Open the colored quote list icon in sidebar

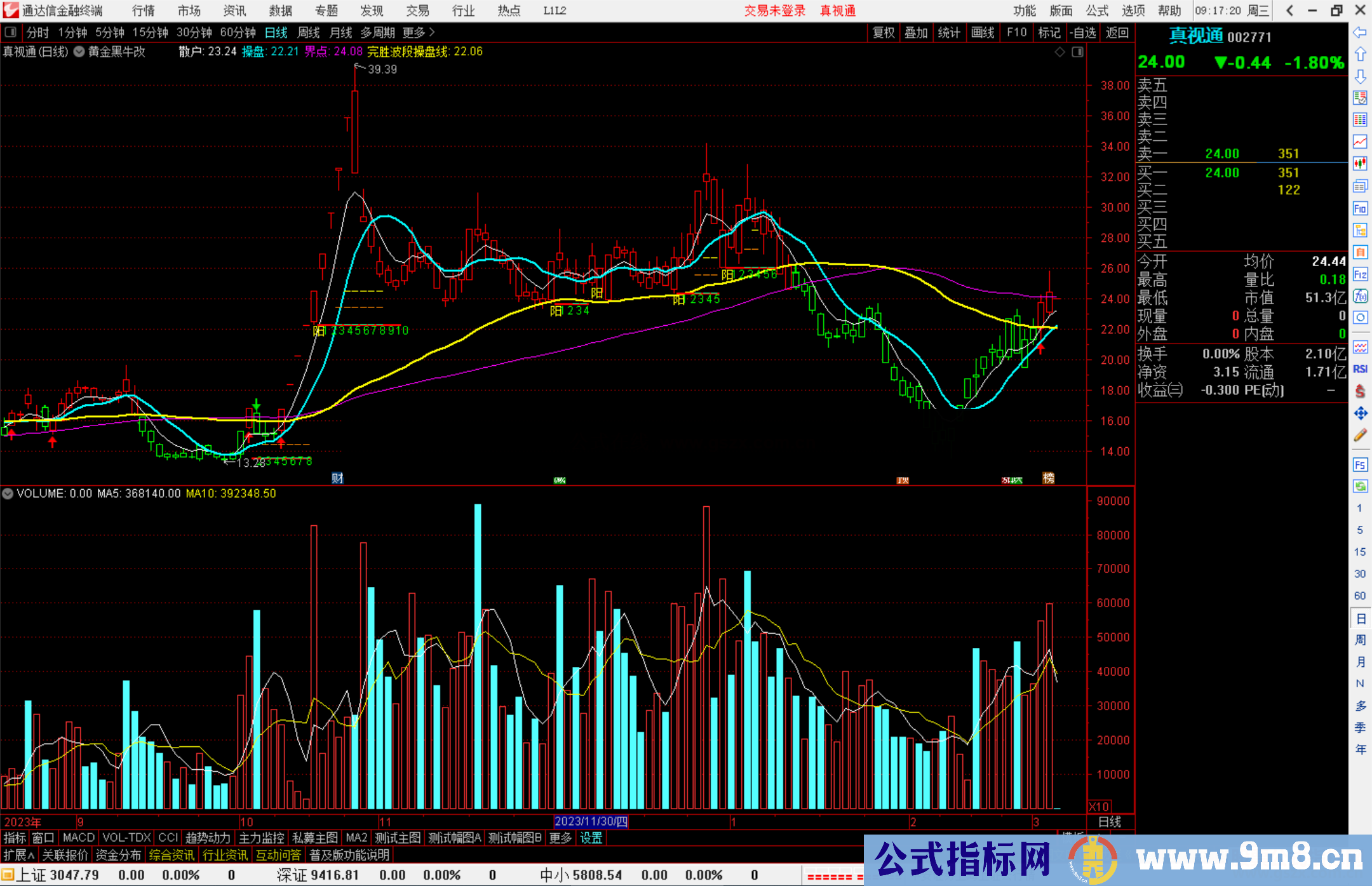click(1360, 98)
